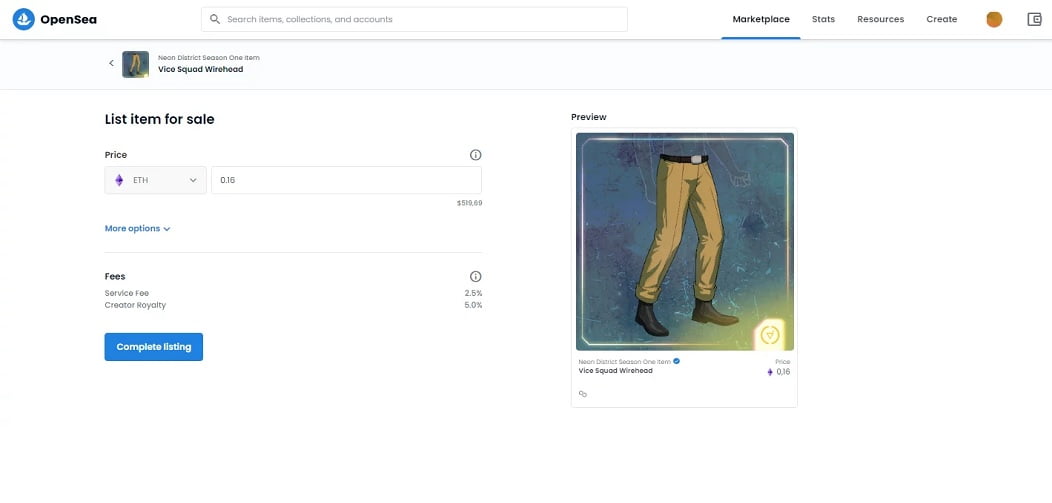Click the Price info icon
This screenshot has width=1052, height=503.
[476, 155]
